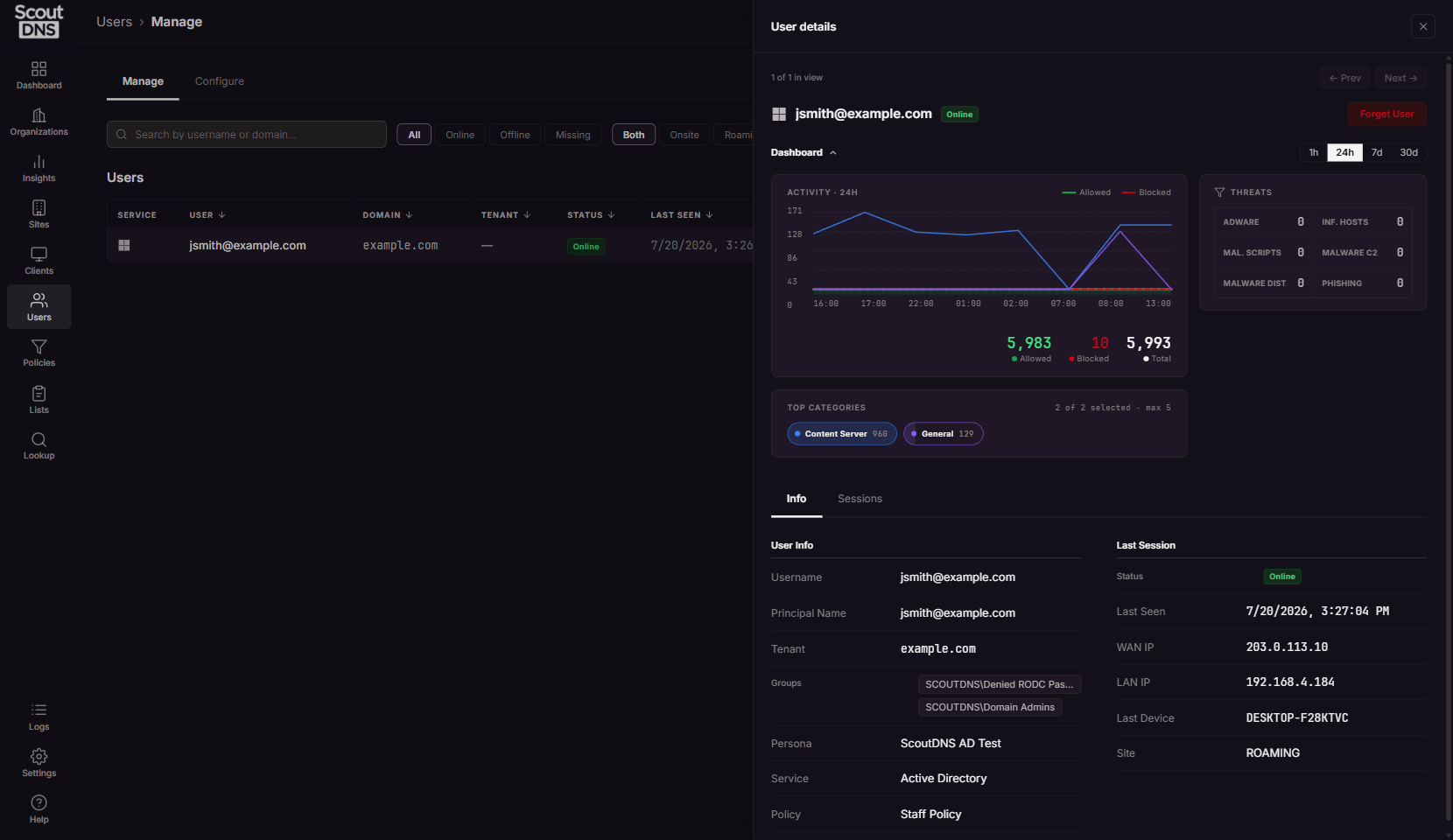Click the Domain Admins group tag
1453x840 pixels.
pyautogui.click(x=990, y=707)
